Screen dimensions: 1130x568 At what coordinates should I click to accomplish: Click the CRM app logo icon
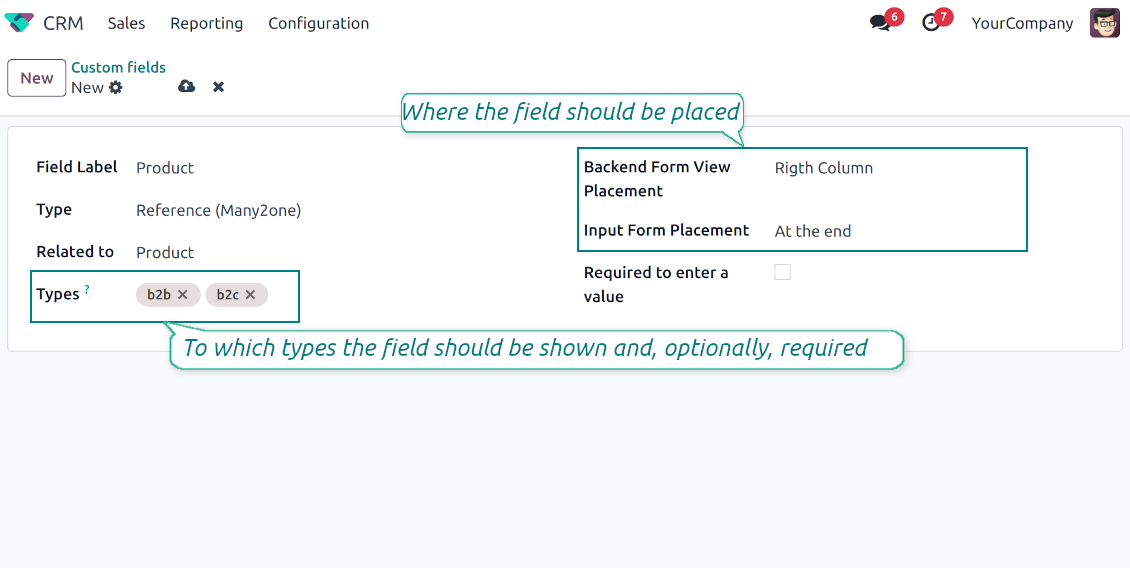click(19, 23)
